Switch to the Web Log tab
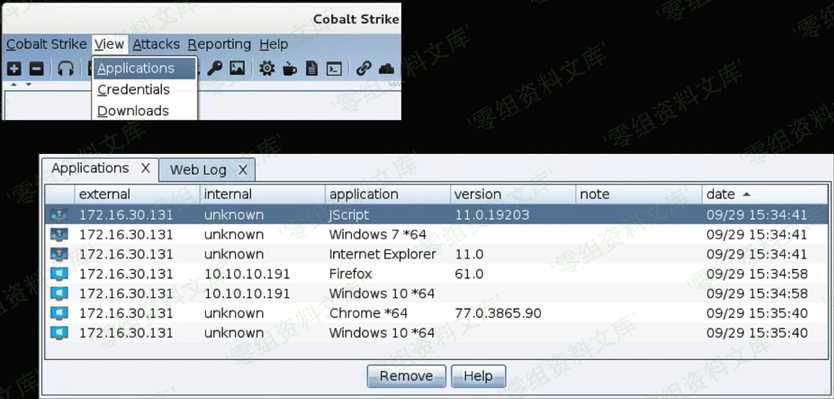This screenshot has height=399, width=834. [x=198, y=170]
